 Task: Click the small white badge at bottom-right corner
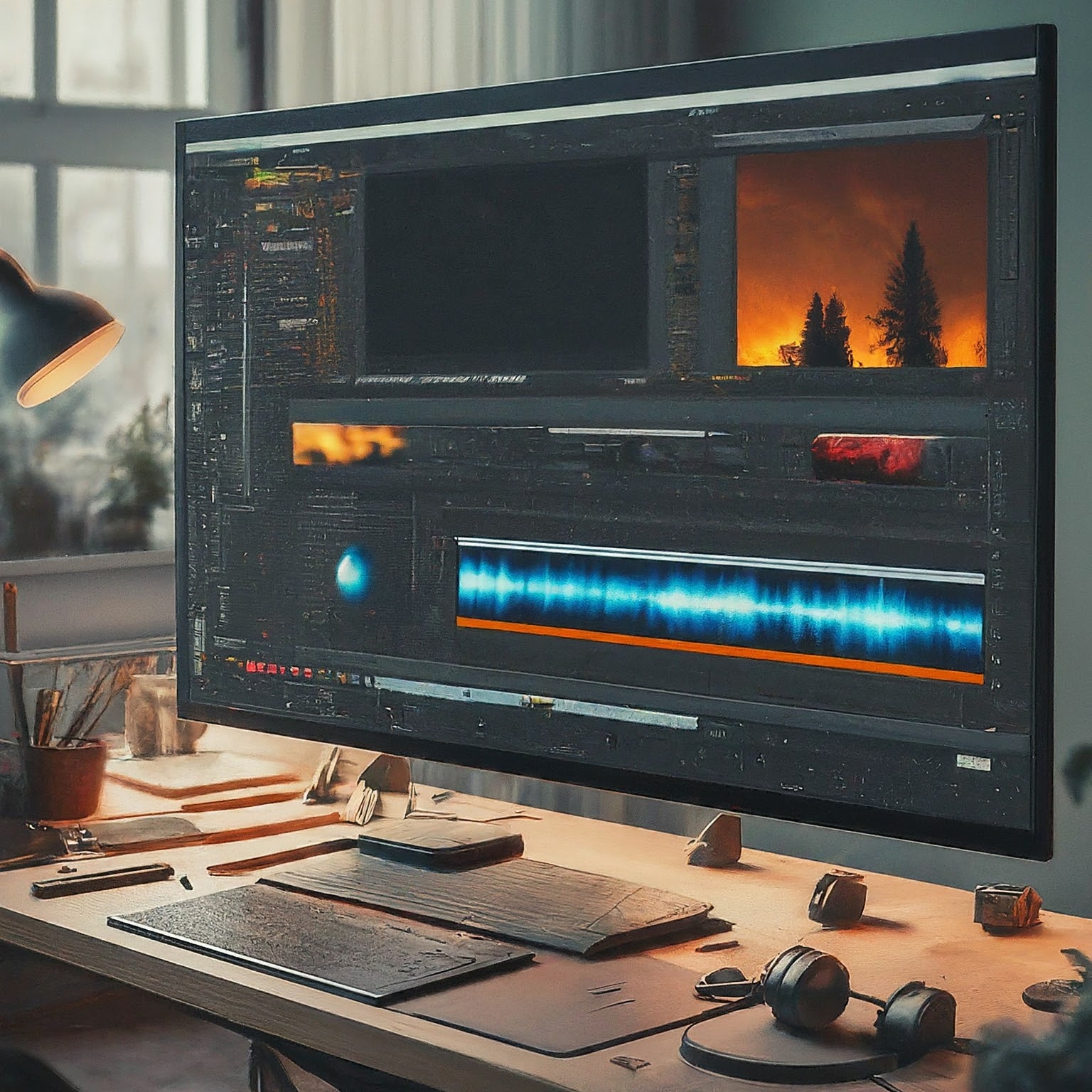pos(973,762)
